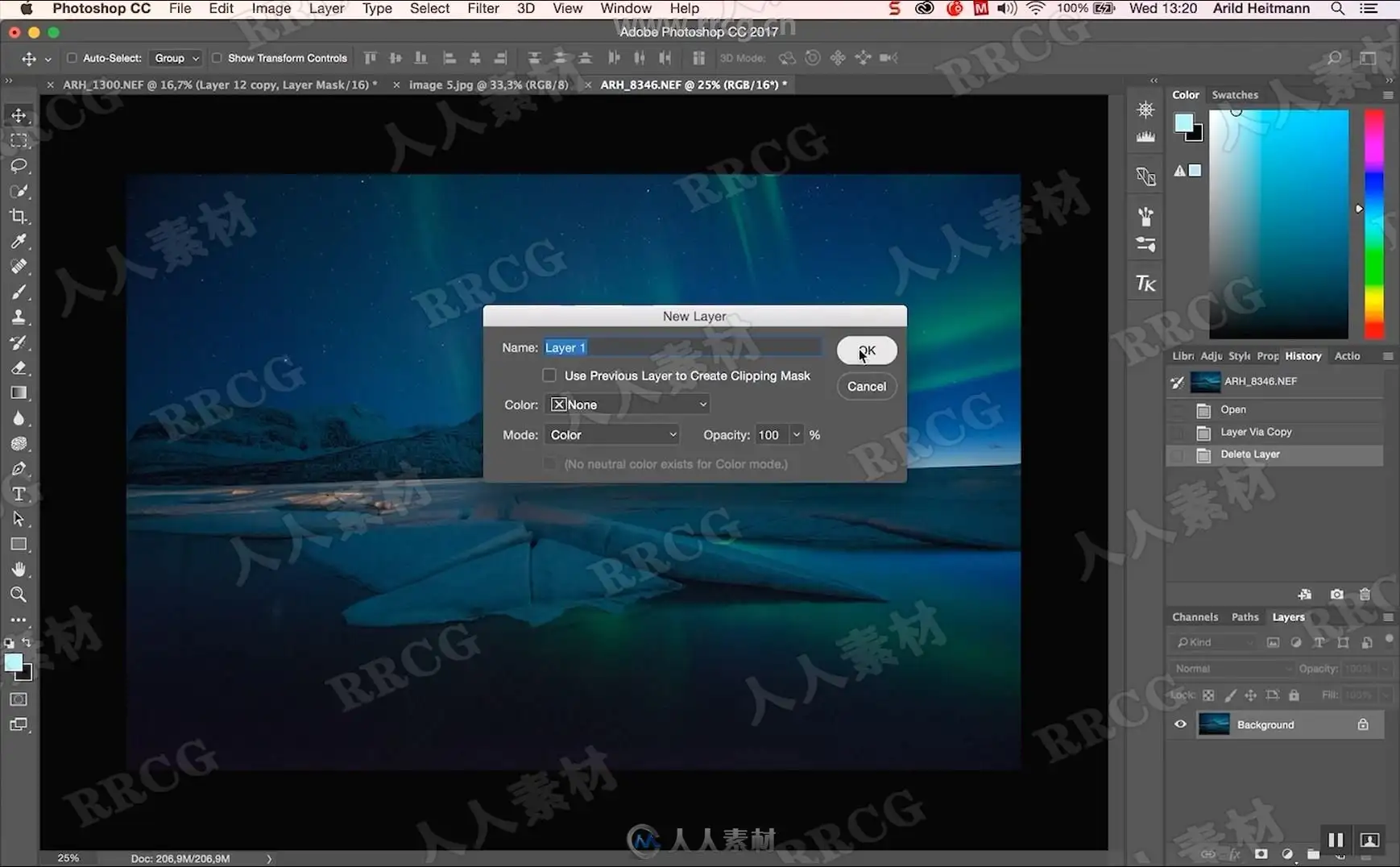Click the layer Name input field
The width and height of the screenshot is (1400, 867).
point(683,347)
